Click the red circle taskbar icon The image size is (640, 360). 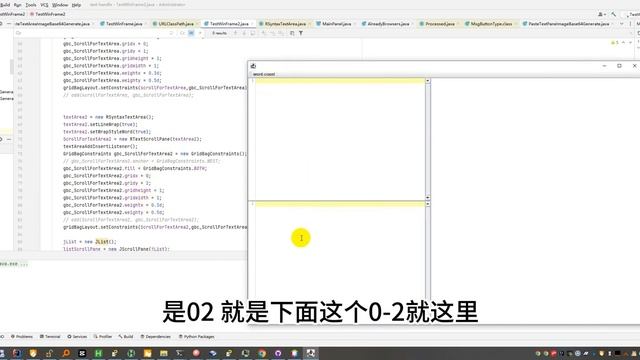[196, 353]
